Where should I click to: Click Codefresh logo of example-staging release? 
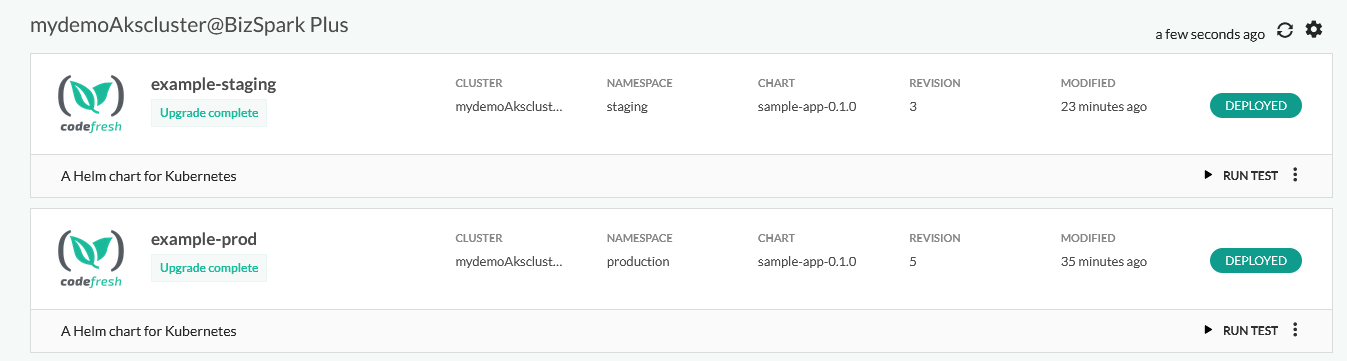(x=91, y=104)
